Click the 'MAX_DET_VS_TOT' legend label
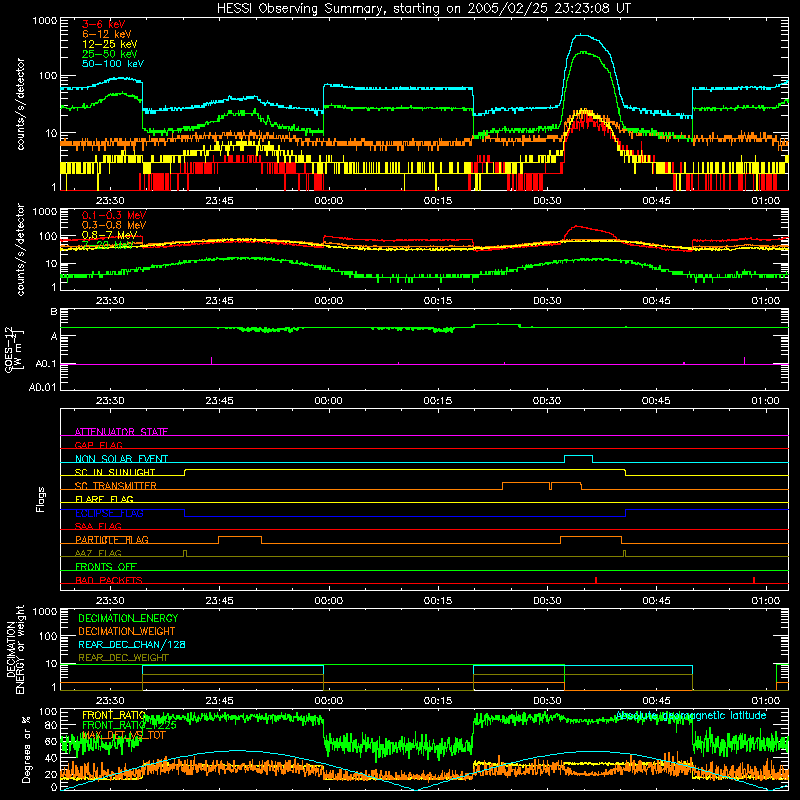This screenshot has width=800, height=800. [x=123, y=735]
